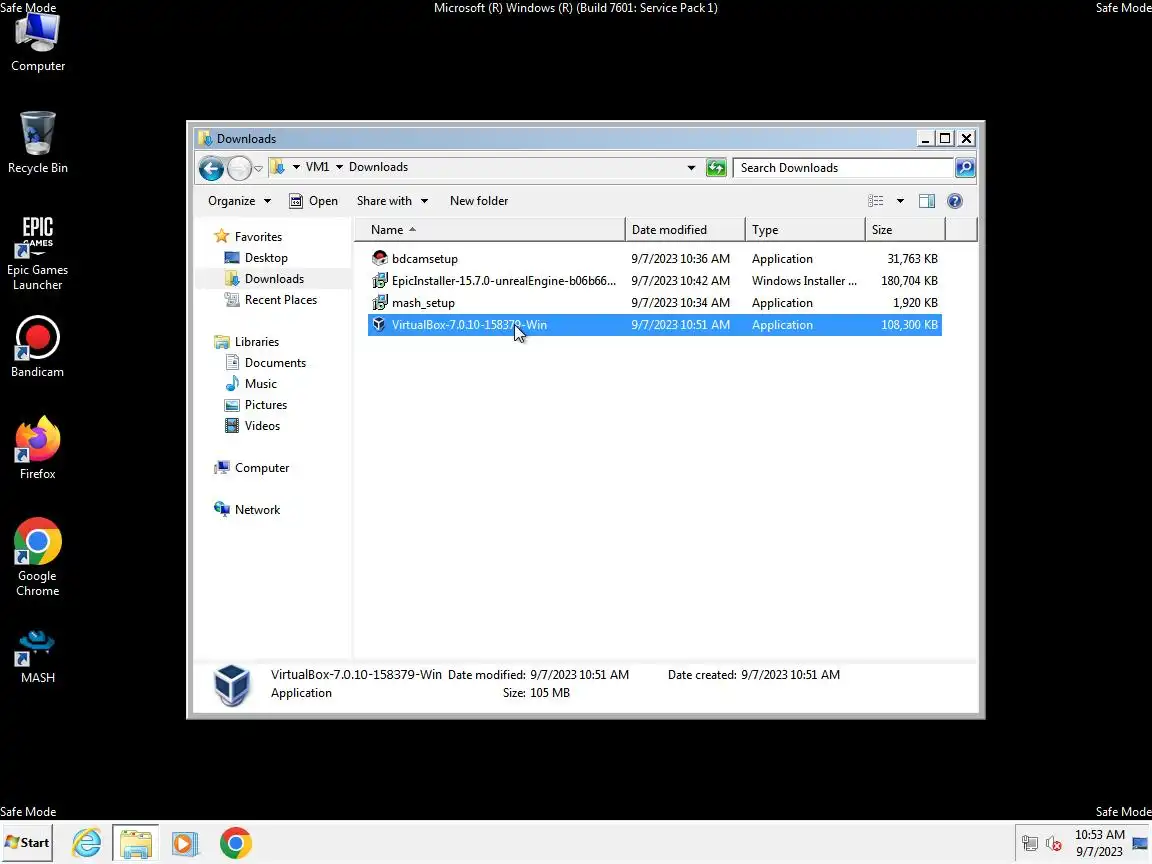Click VM1 in the address breadcrumb
This screenshot has width=1152, height=864.
pyautogui.click(x=317, y=168)
